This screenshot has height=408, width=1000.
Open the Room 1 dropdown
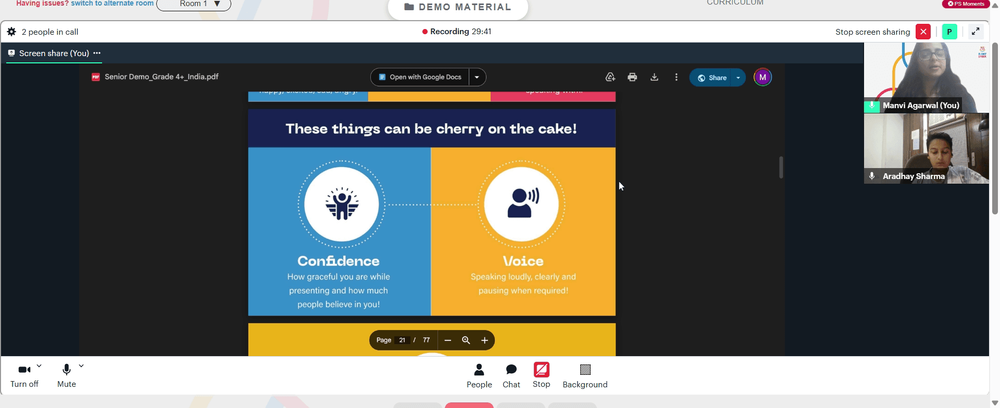194,4
